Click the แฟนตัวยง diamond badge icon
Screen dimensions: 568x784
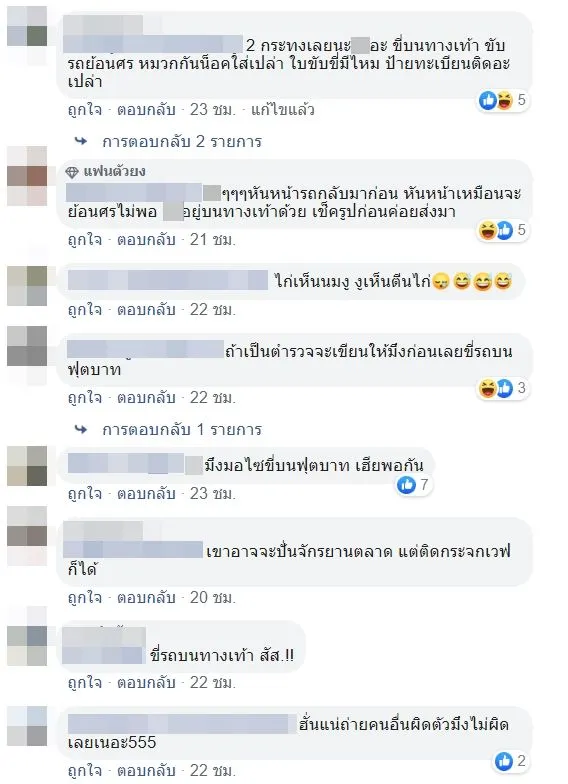click(x=72, y=172)
